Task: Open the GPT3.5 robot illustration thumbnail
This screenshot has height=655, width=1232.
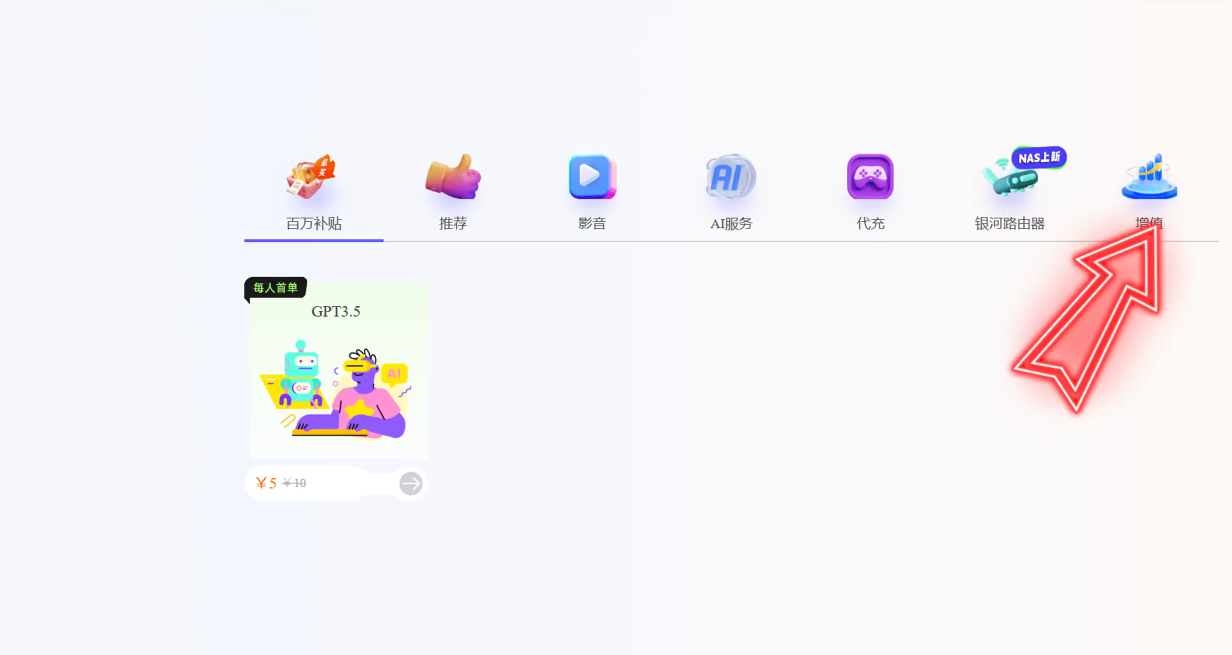Action: point(337,390)
